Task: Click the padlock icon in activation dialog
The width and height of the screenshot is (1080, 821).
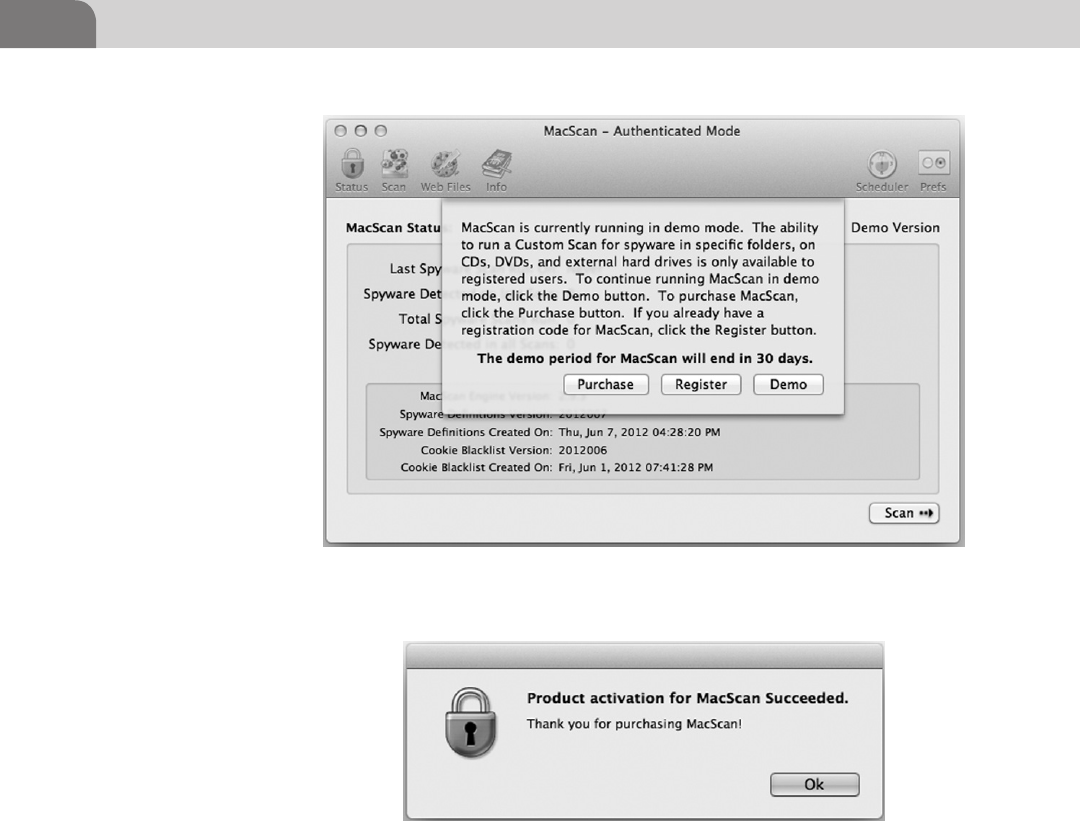Action: 470,723
